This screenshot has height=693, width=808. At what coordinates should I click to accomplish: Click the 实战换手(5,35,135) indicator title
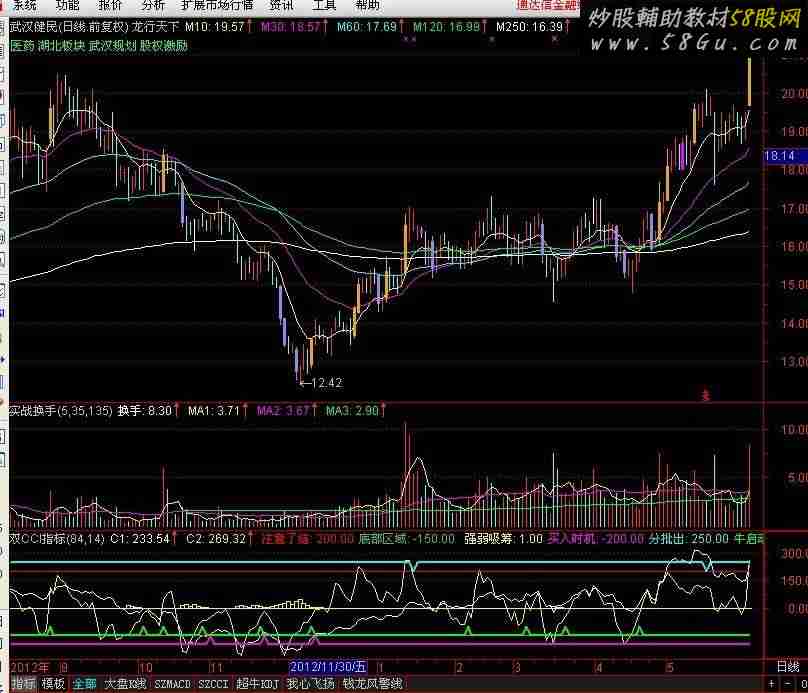tap(61, 411)
